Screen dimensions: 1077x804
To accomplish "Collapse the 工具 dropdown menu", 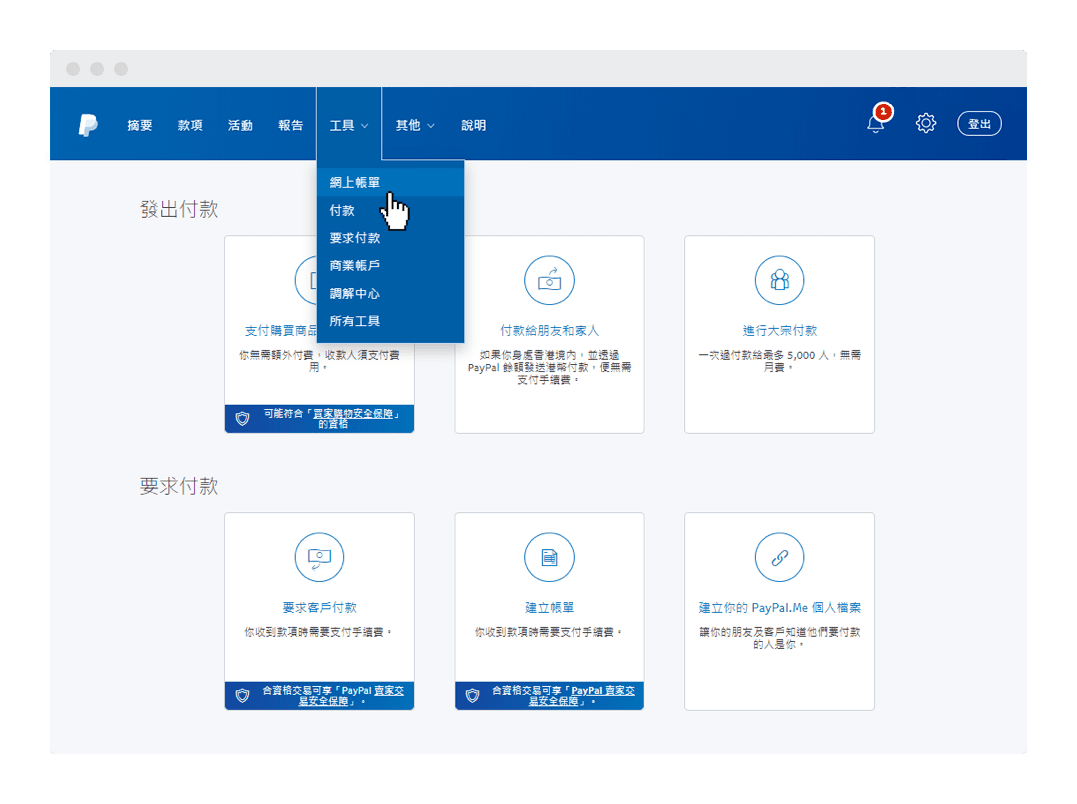I will 349,125.
